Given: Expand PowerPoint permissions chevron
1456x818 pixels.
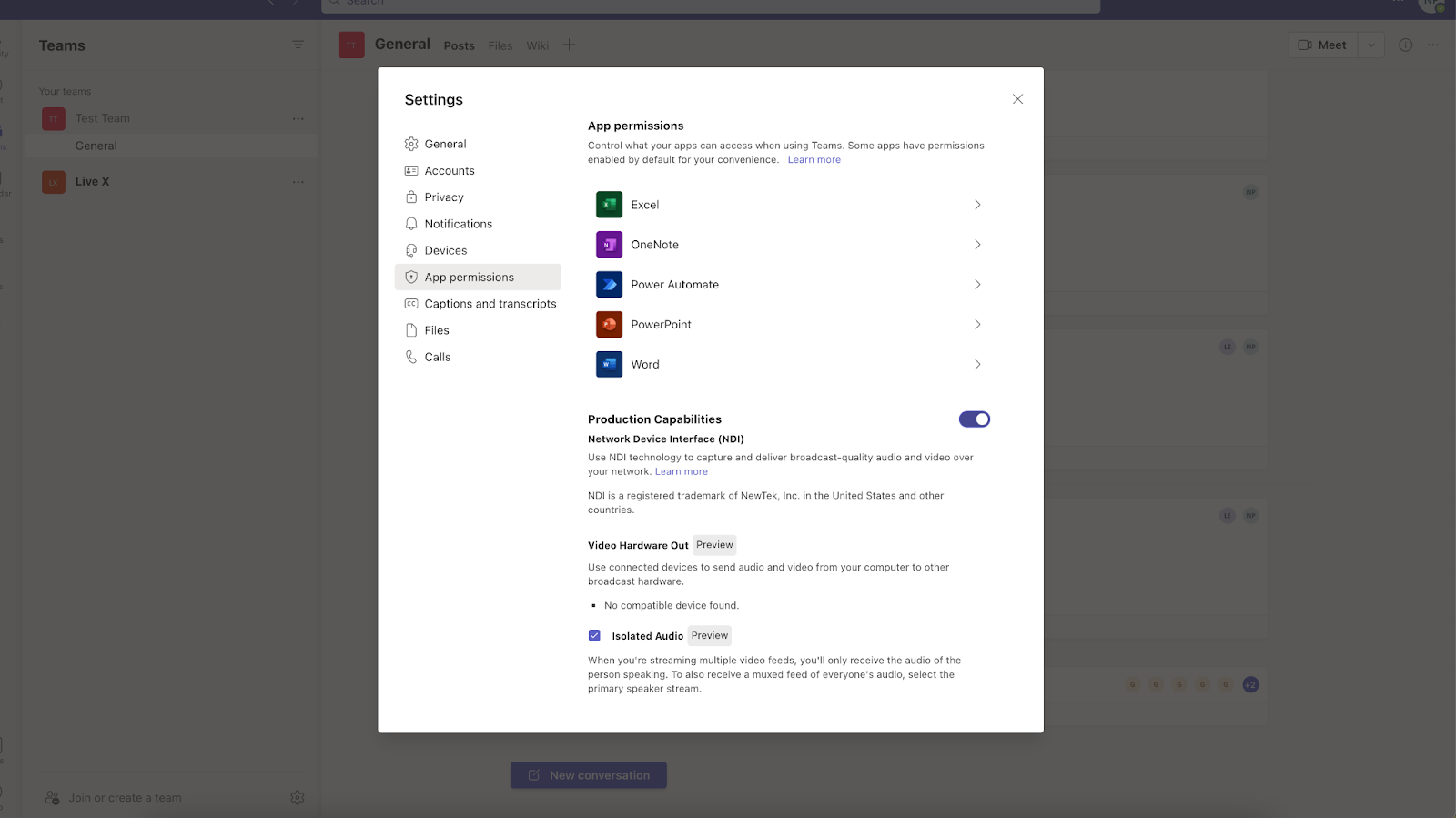Looking at the screenshot, I should click(x=977, y=325).
